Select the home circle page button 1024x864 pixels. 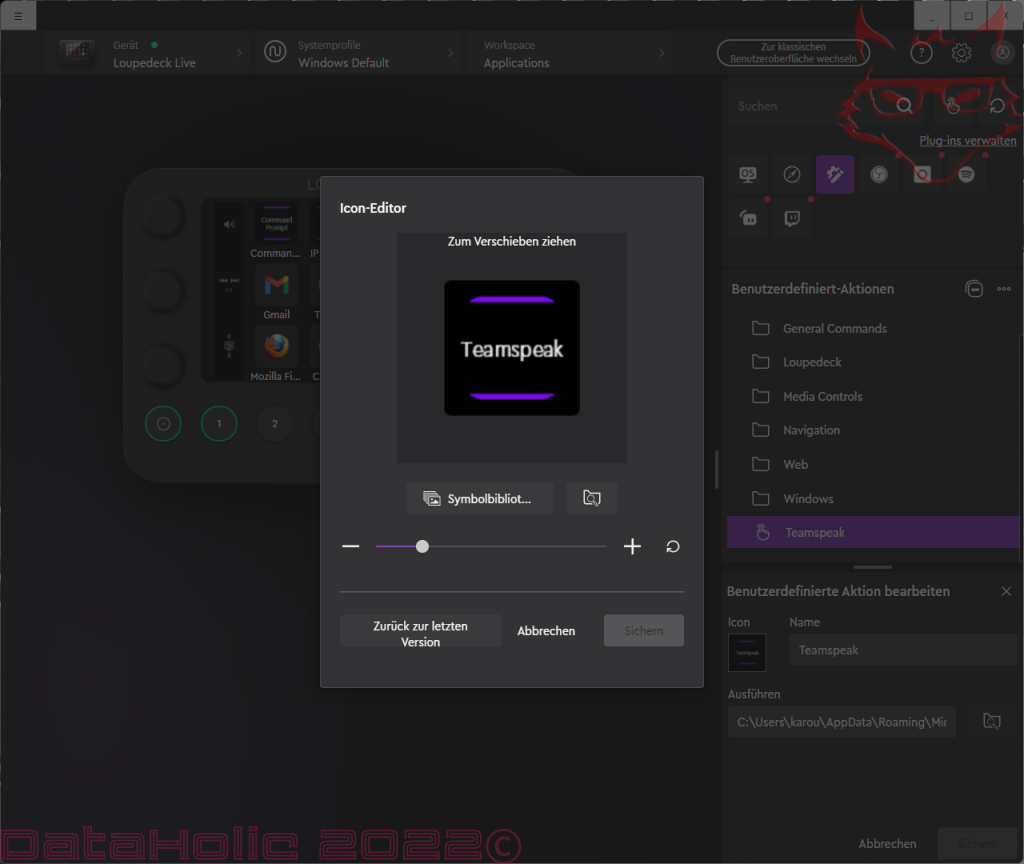tap(163, 424)
